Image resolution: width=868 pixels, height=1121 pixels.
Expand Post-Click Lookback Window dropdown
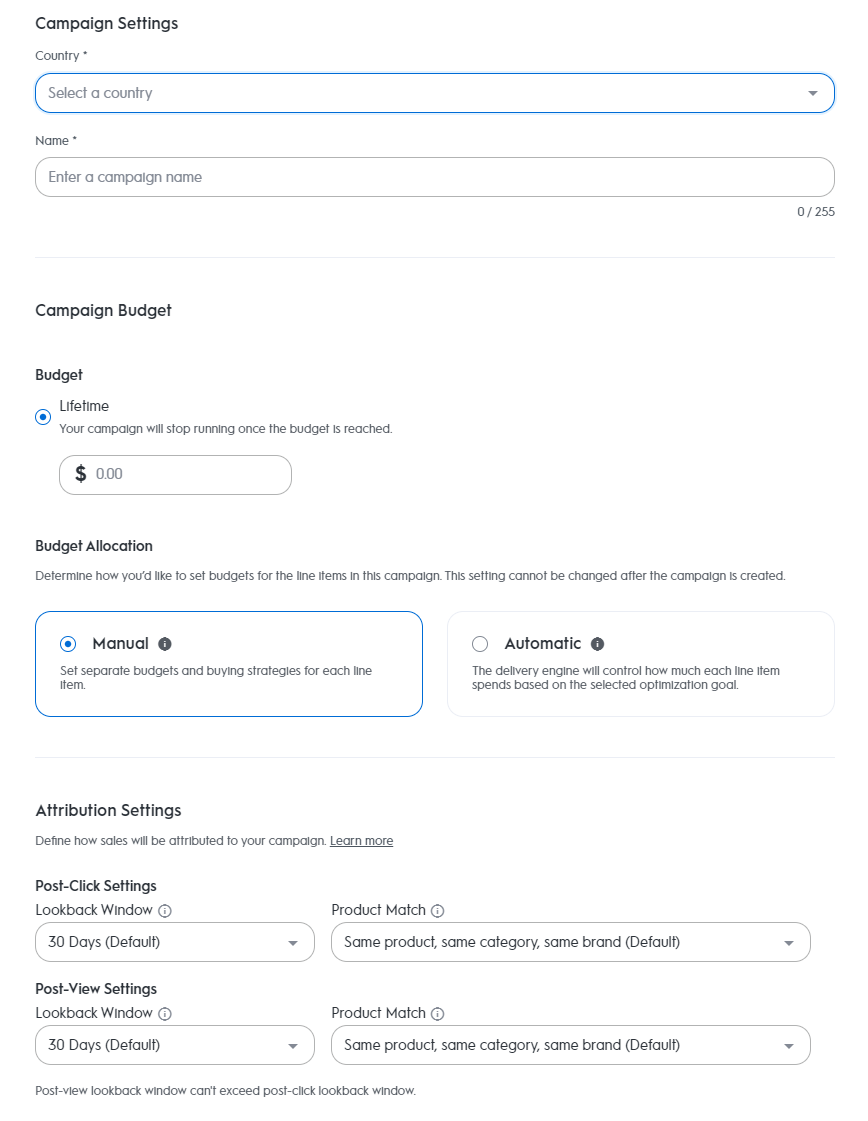coord(175,942)
